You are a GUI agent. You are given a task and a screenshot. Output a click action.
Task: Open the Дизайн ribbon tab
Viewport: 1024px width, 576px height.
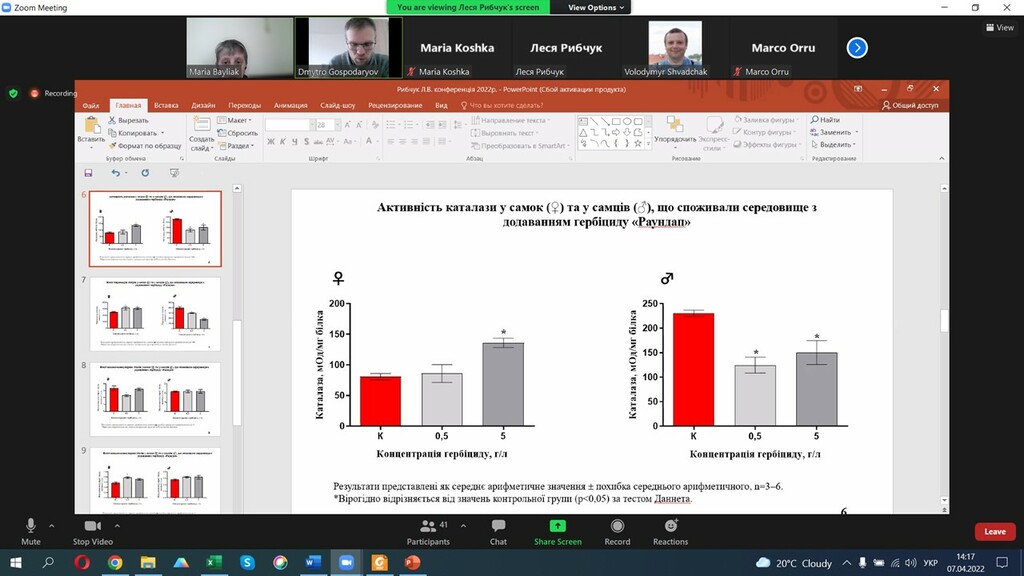point(203,105)
